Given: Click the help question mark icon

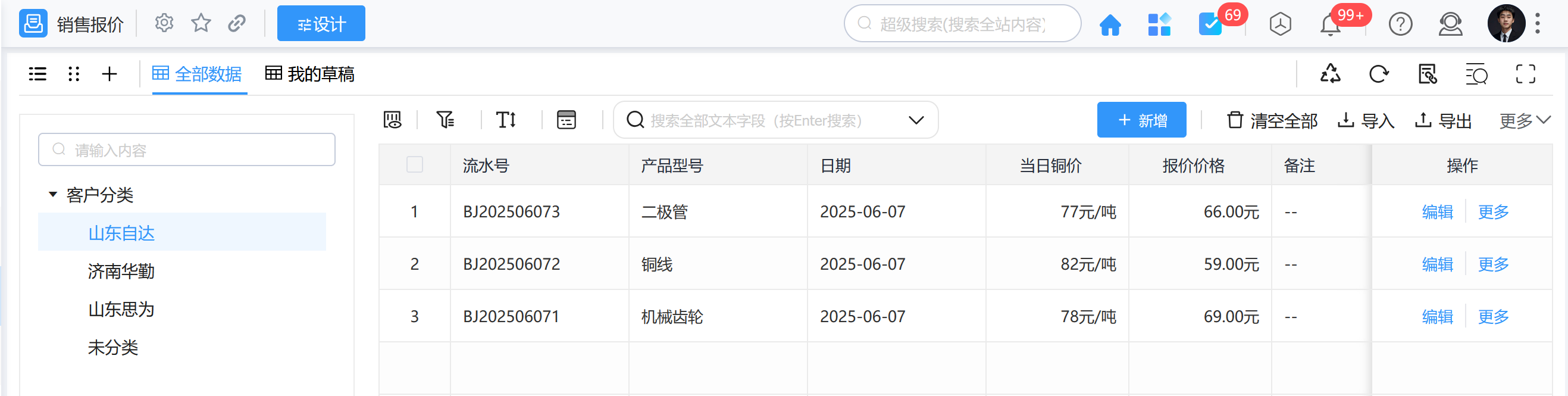Looking at the screenshot, I should tap(1400, 25).
